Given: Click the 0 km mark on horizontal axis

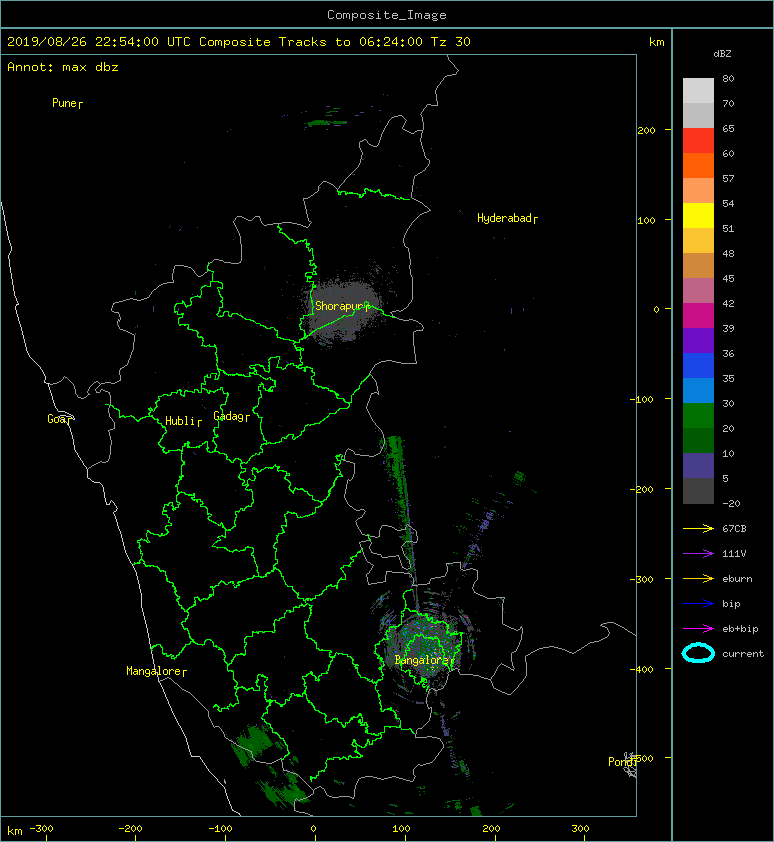Looking at the screenshot, I should pos(314,829).
